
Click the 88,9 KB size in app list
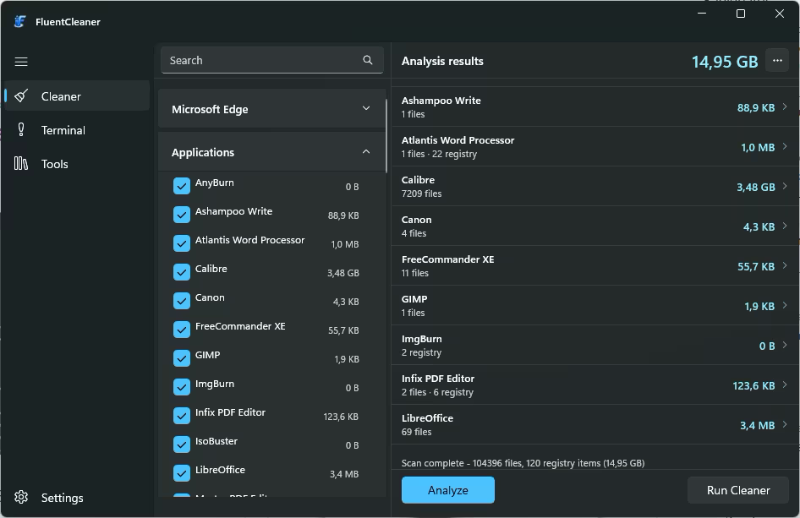pyautogui.click(x=343, y=215)
